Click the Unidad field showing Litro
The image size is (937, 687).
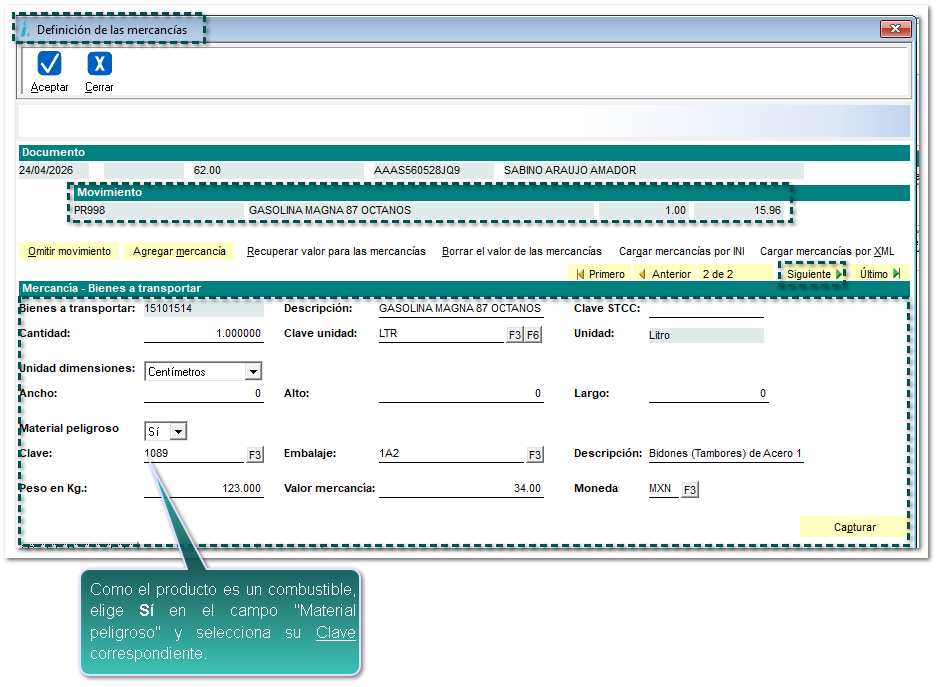pyautogui.click(x=706, y=335)
